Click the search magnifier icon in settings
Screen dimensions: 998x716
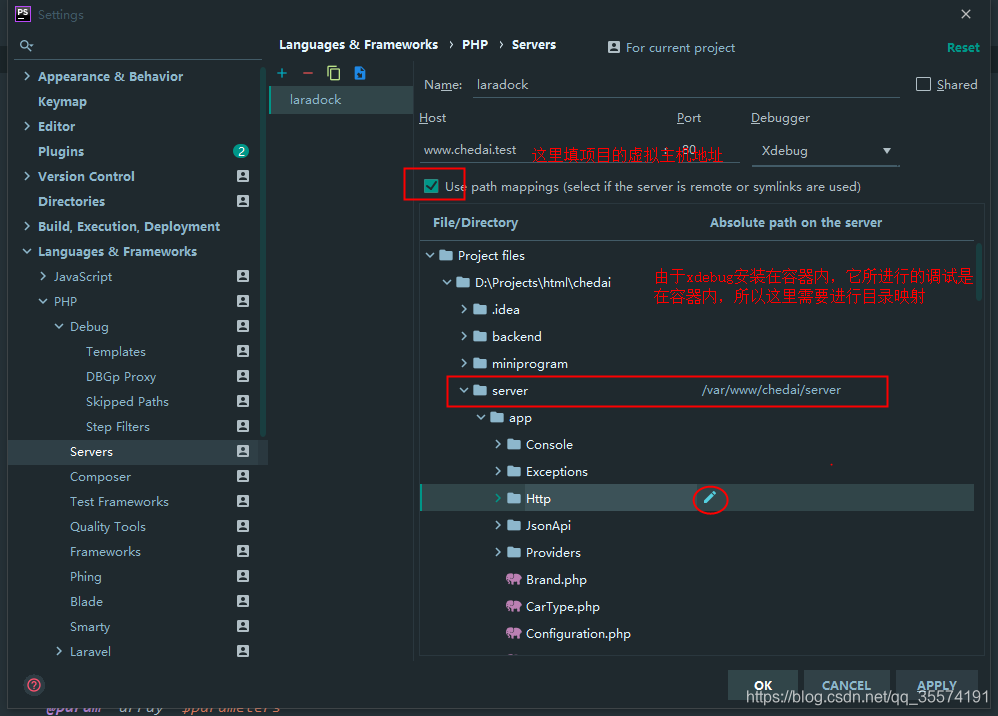coord(26,45)
